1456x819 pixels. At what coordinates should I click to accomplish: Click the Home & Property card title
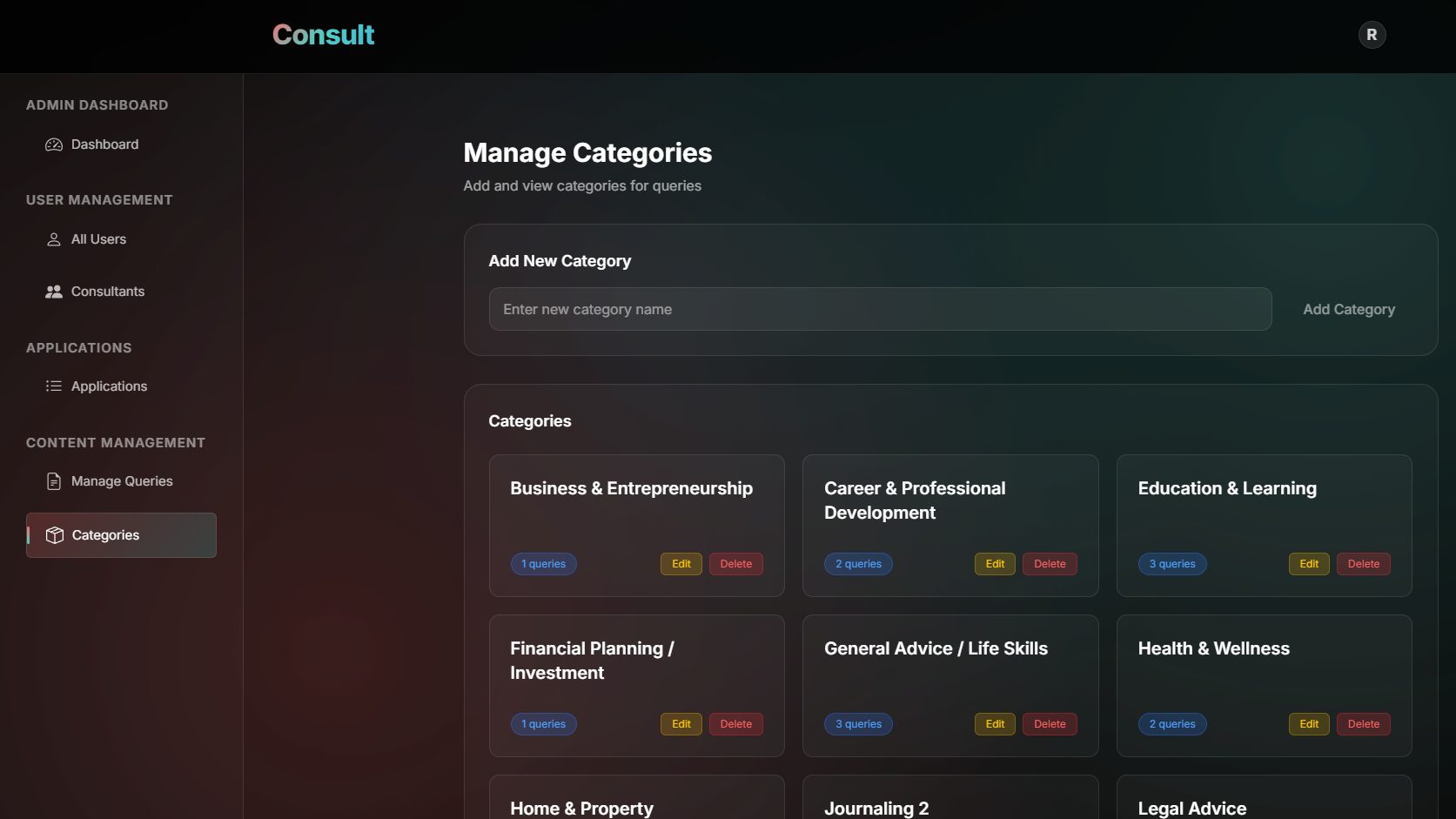click(x=581, y=809)
